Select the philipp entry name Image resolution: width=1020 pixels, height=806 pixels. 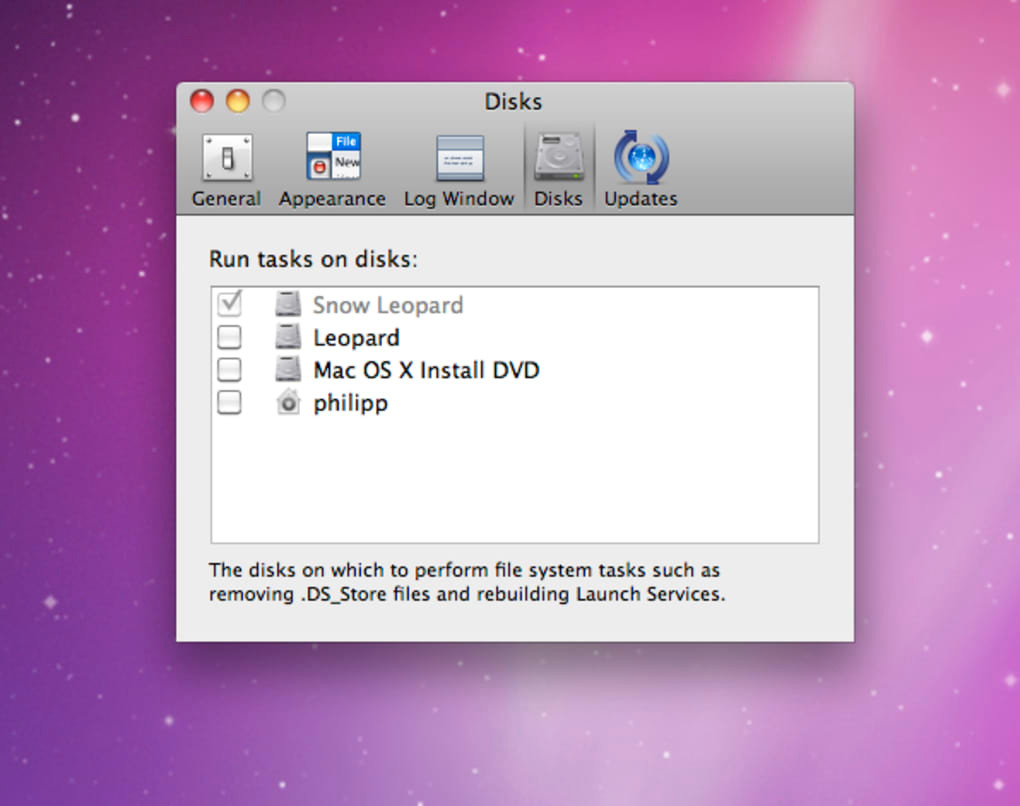point(351,403)
